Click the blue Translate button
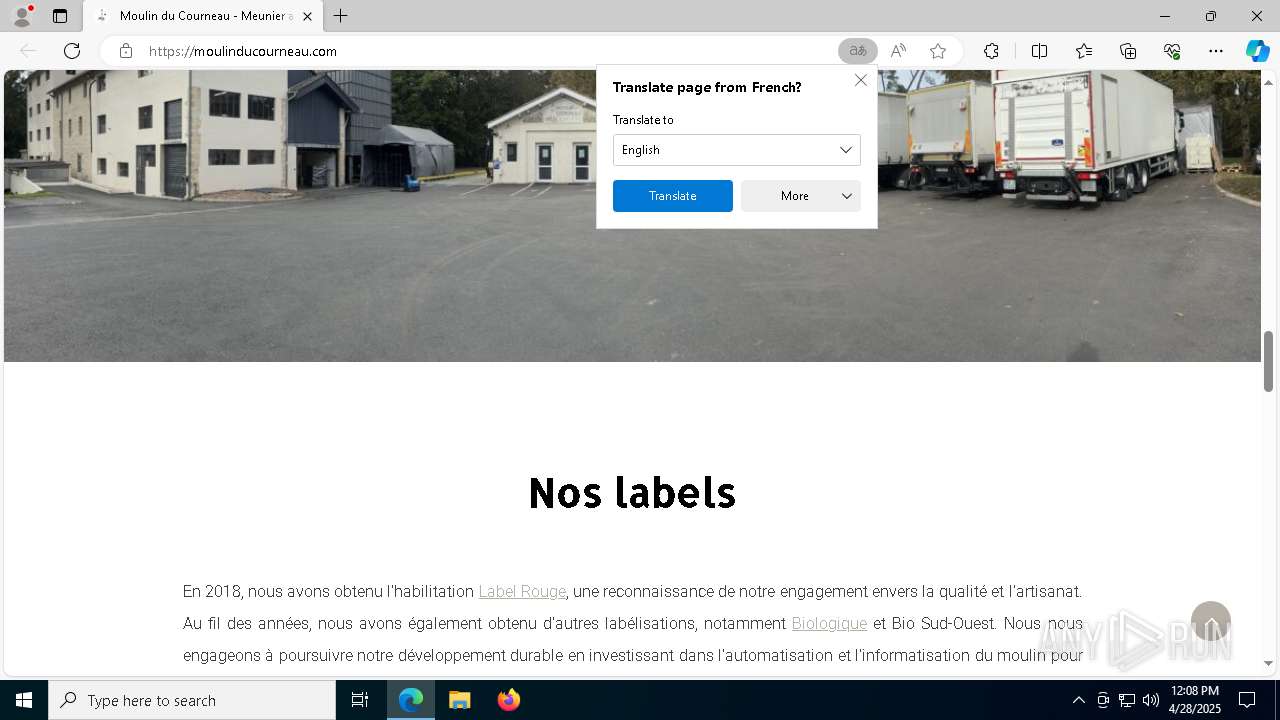Image resolution: width=1280 pixels, height=720 pixels. 672,196
